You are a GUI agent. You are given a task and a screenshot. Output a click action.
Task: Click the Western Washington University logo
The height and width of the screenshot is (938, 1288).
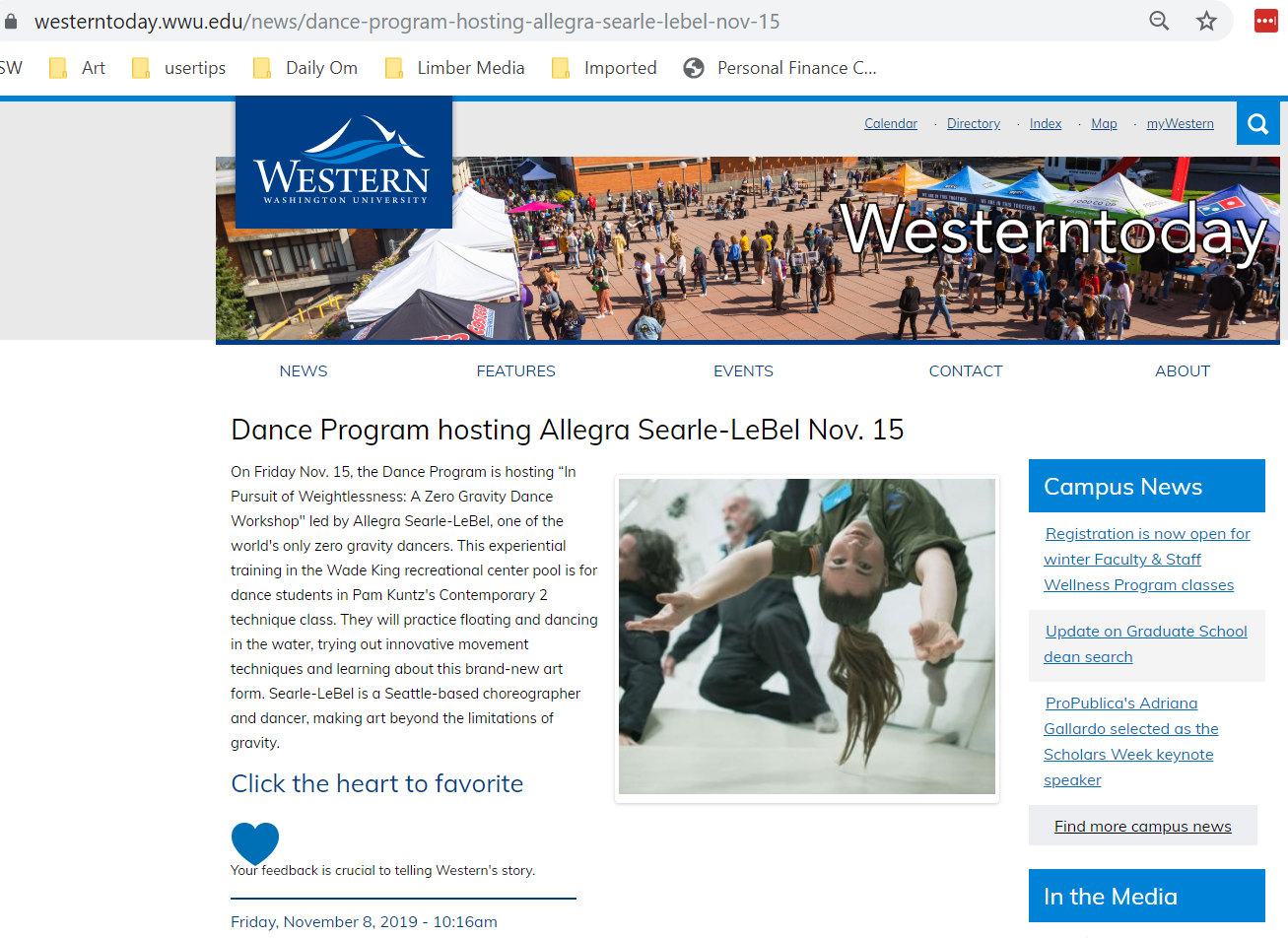(344, 163)
